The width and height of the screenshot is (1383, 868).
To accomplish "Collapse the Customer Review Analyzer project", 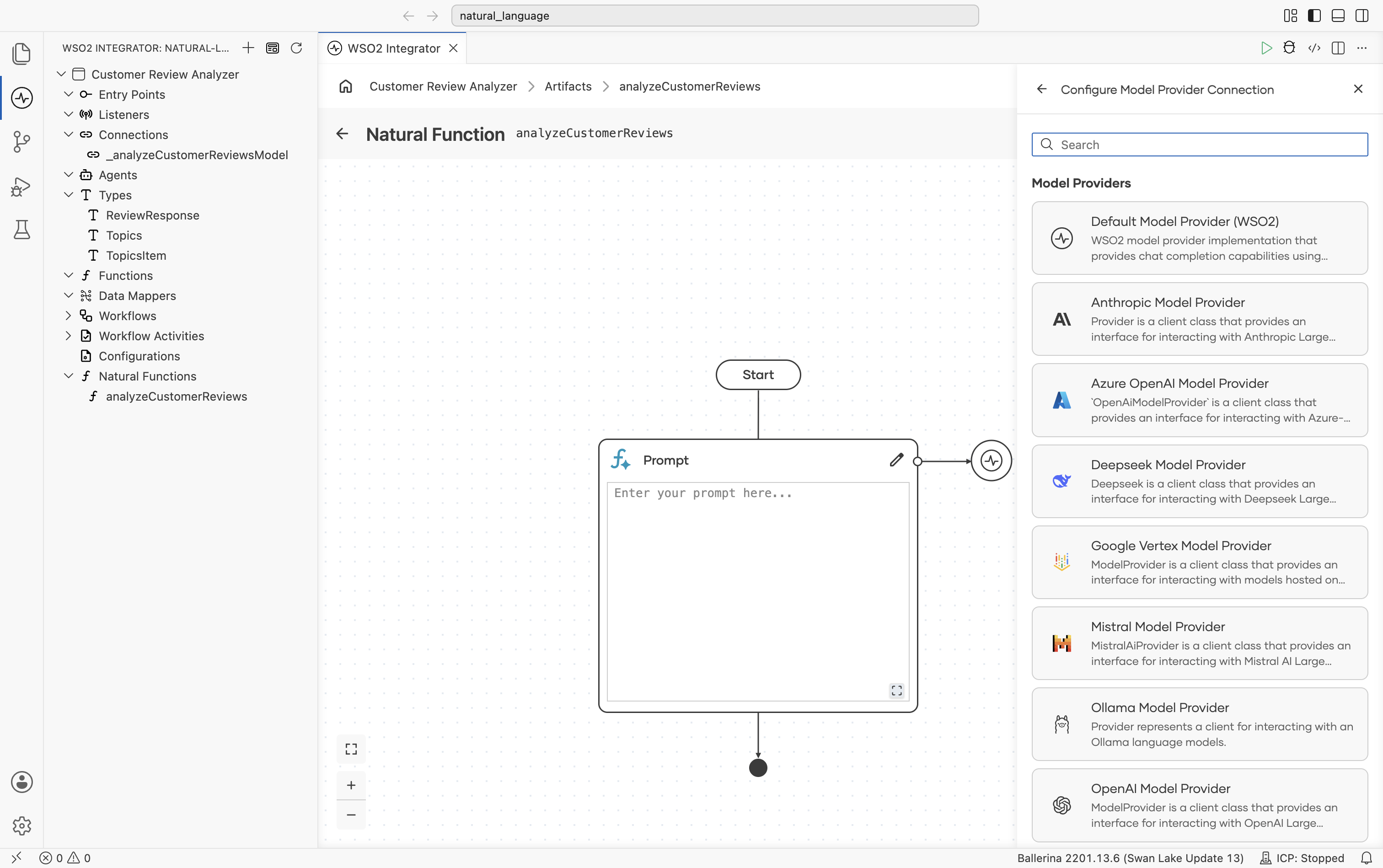I will (61, 74).
